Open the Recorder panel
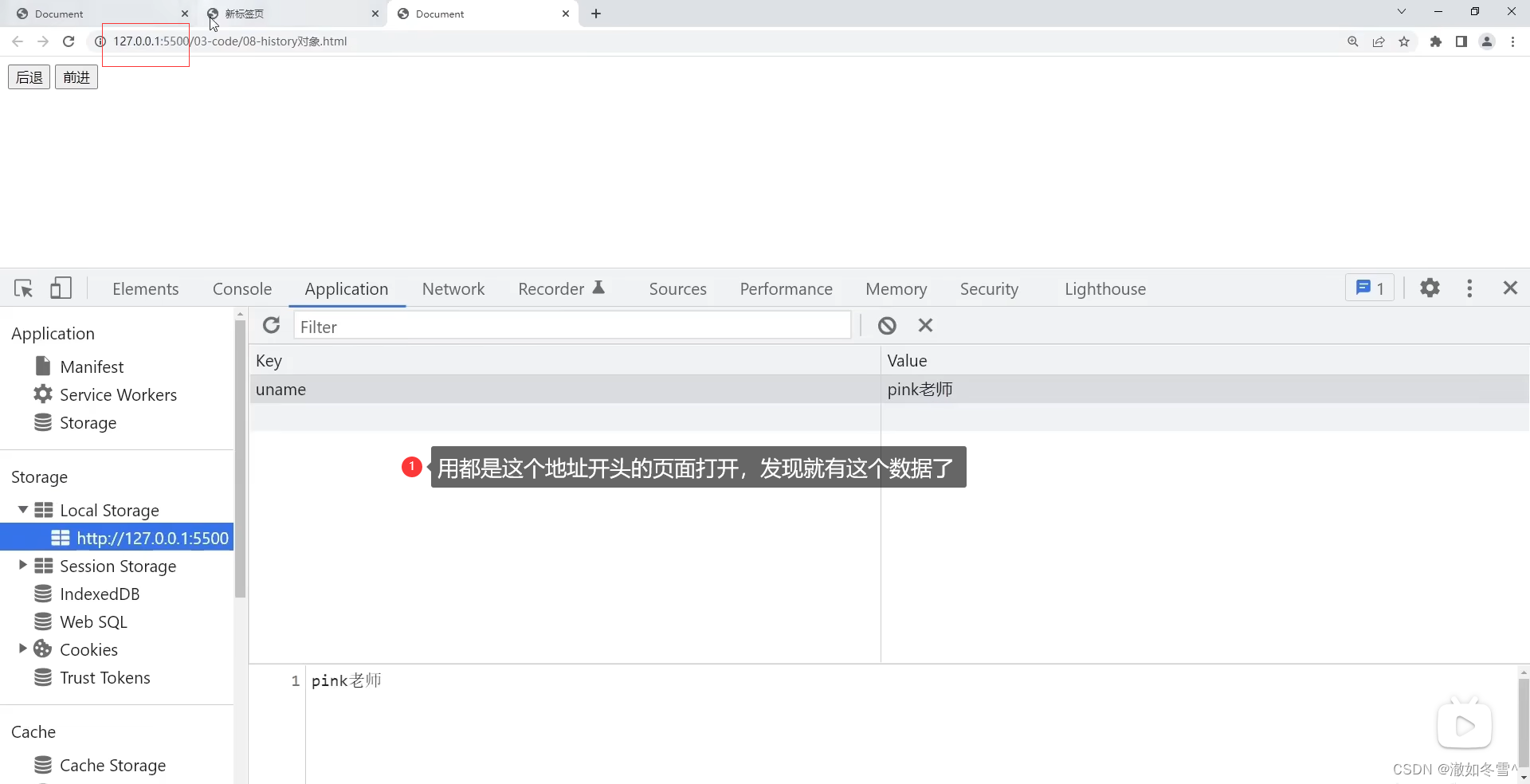 coord(561,289)
